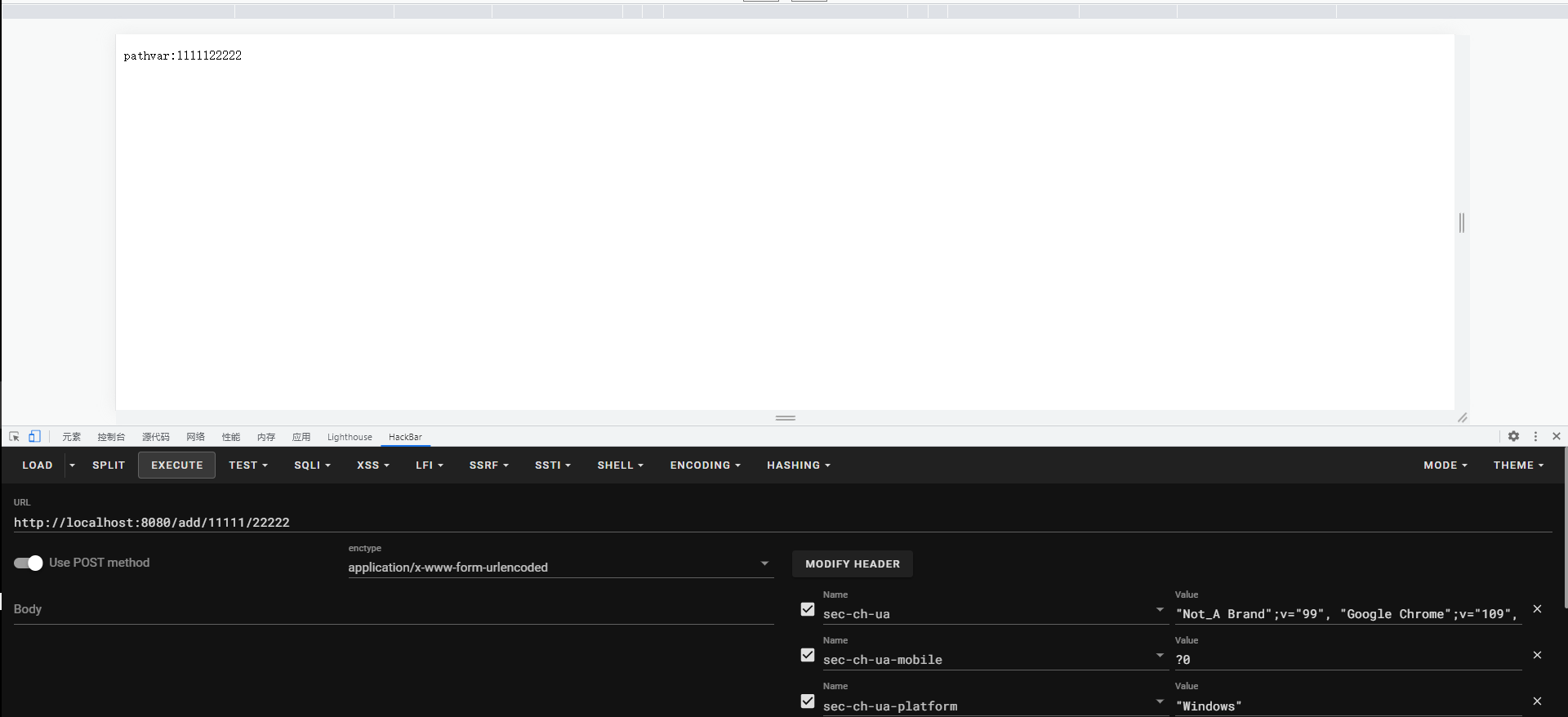Viewport: 1568px width, 717px height.
Task: Remove the sec-ch-ua header row
Action: point(1537,609)
